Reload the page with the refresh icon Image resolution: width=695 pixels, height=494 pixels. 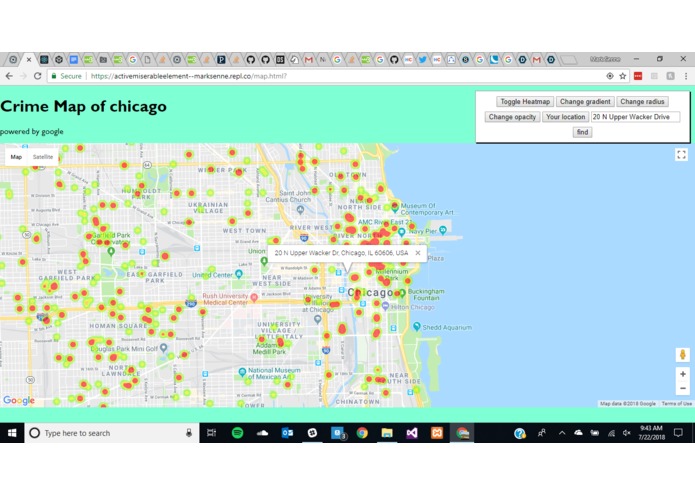coord(38,76)
